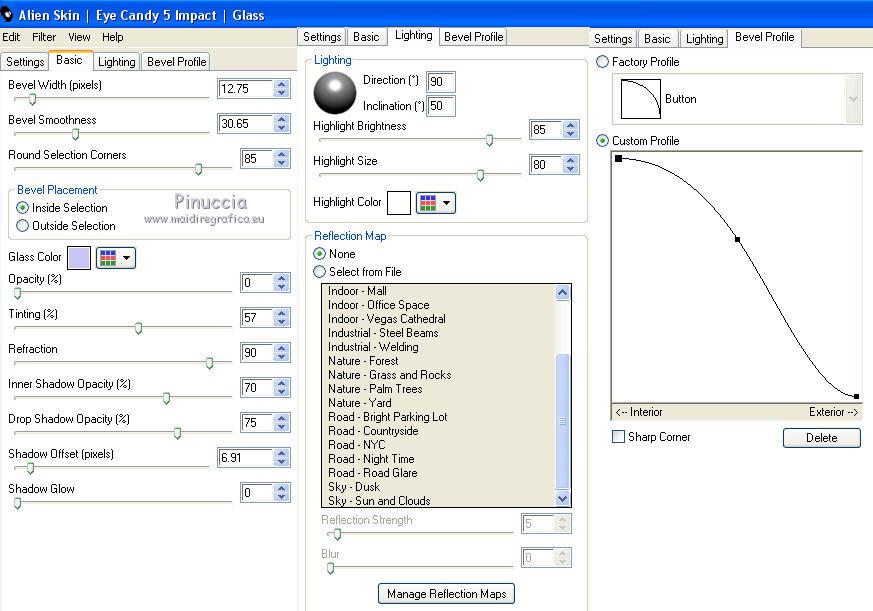Increase Refraction with the up stepper
Viewport: 873px width, 611px height.
pos(282,348)
